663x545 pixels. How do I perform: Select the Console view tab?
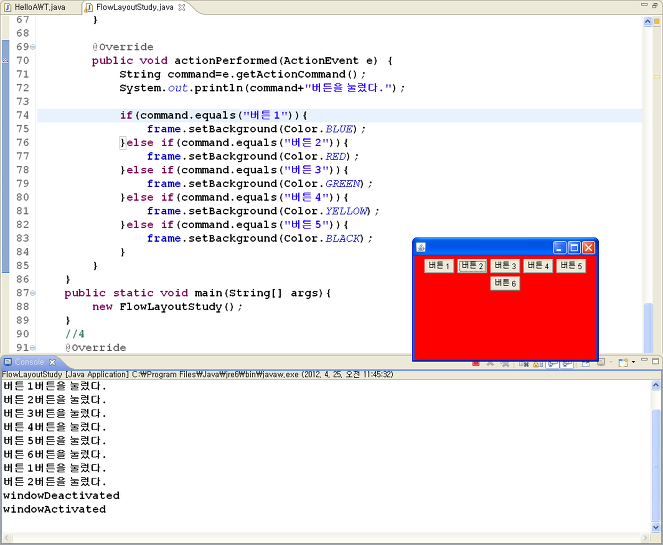[29, 362]
